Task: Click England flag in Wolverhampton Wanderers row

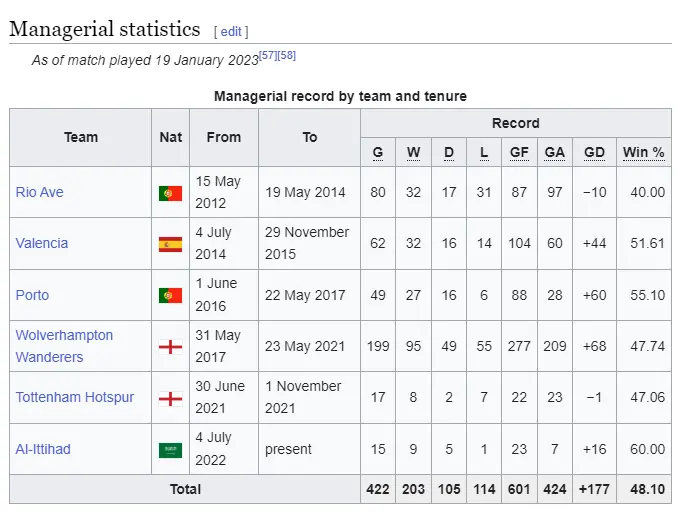Action: pyautogui.click(x=170, y=347)
